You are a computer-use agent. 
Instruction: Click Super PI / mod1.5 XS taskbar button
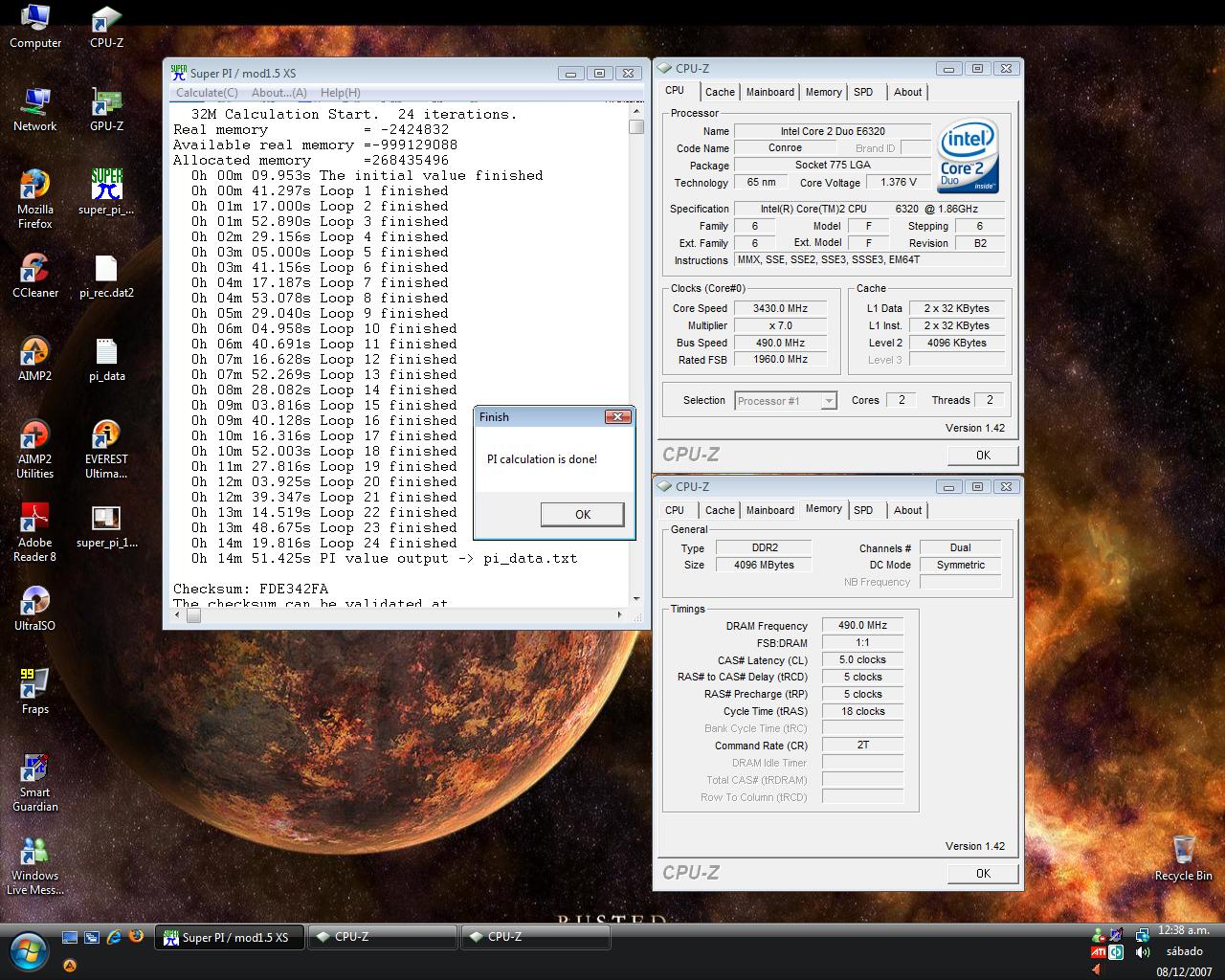point(230,937)
